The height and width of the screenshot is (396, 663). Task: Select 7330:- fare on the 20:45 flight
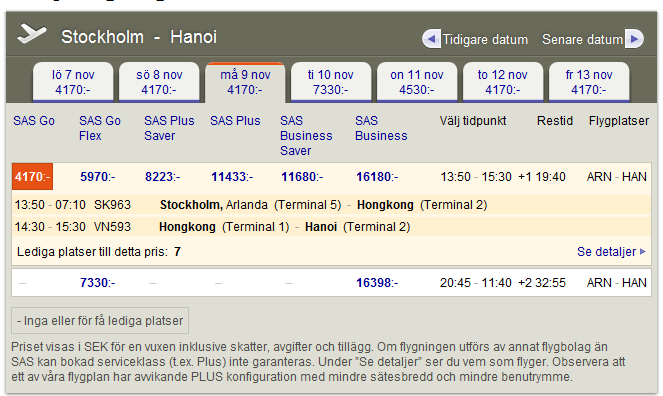[98, 282]
